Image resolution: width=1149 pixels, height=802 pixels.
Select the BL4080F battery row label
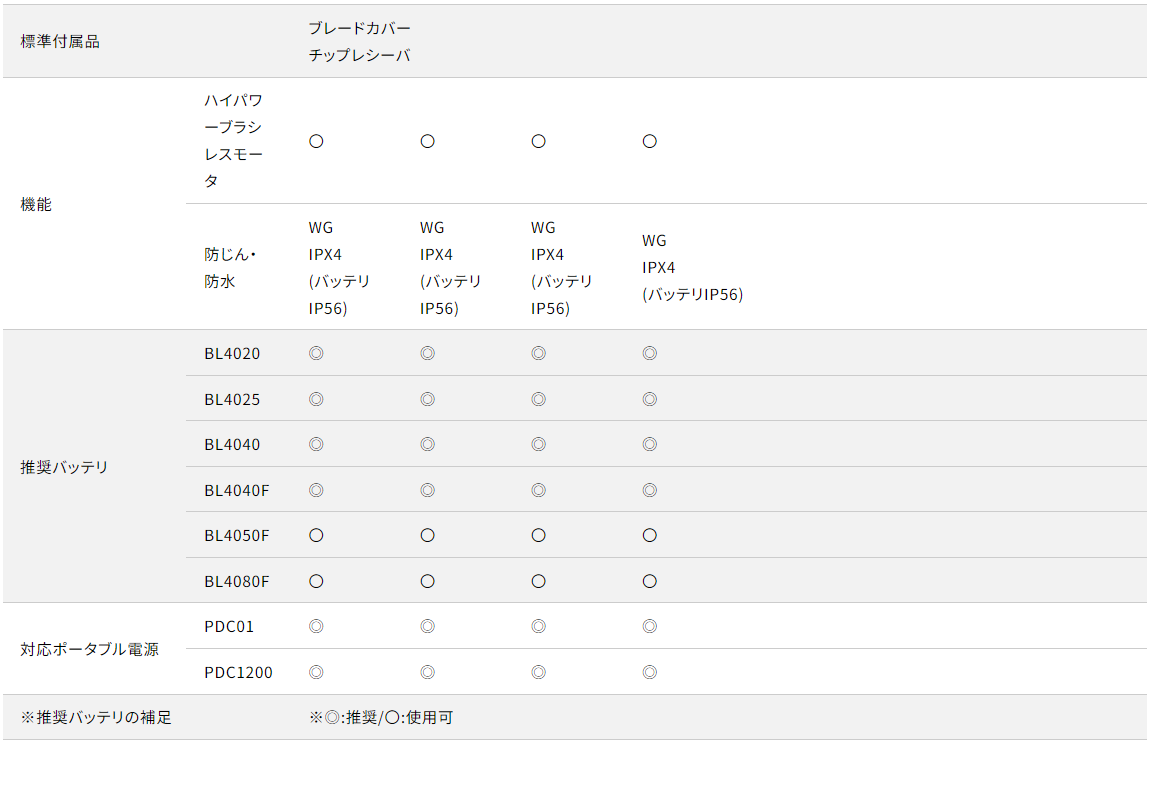(237, 582)
